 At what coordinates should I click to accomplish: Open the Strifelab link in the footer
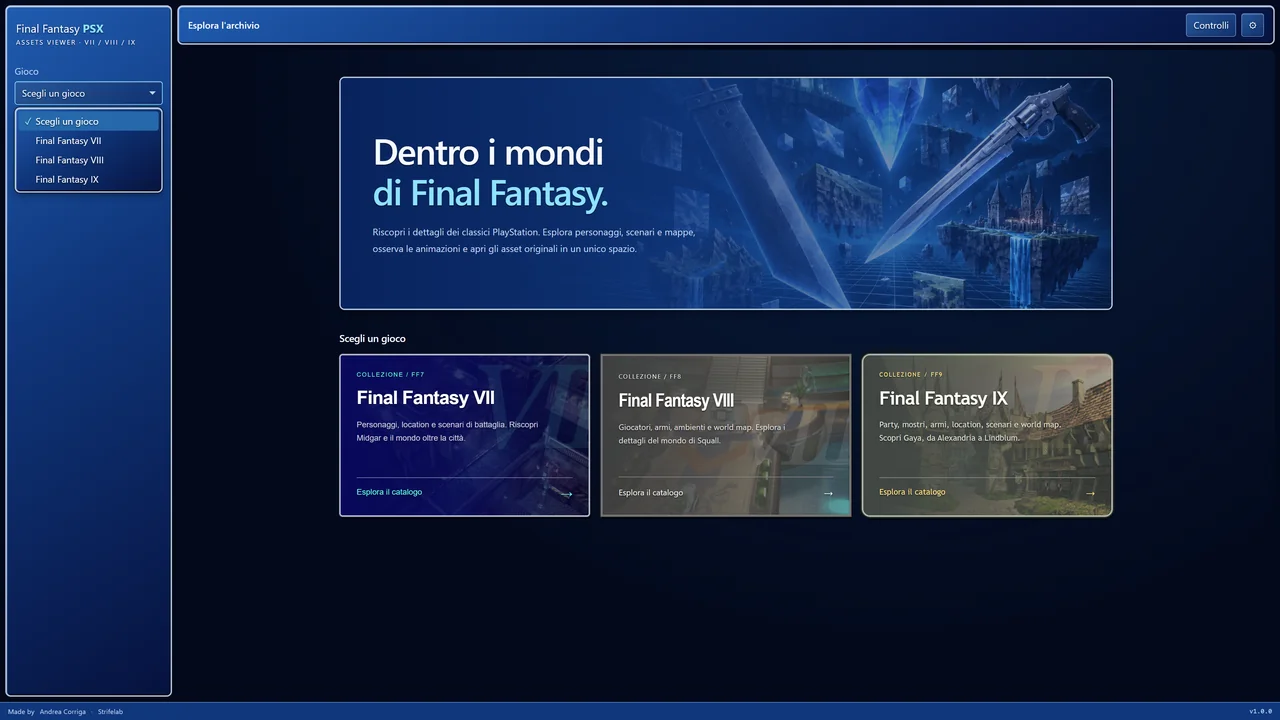click(110, 712)
